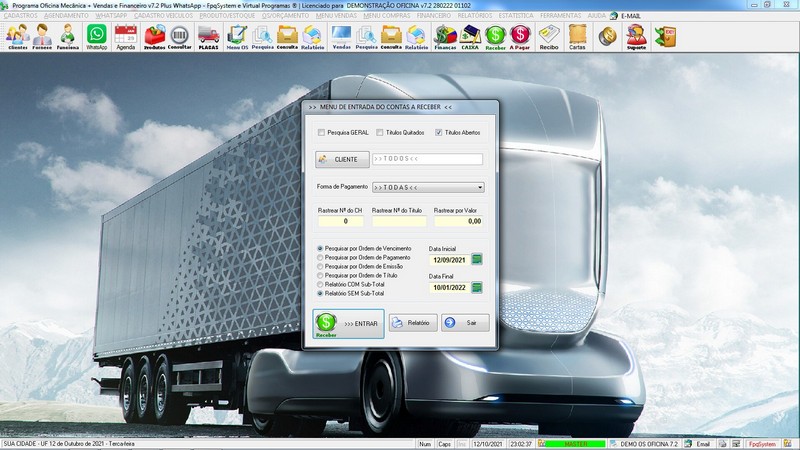Open the FERRAMENTAS menu
The width and height of the screenshot is (800, 450).
coord(560,16)
